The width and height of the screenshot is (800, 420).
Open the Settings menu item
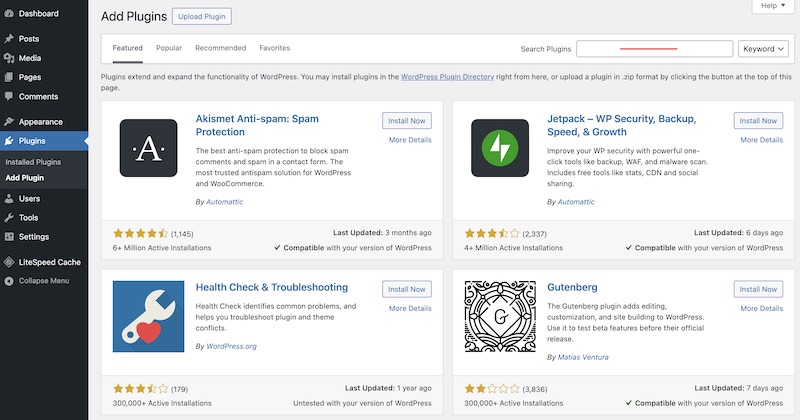tap(44, 237)
